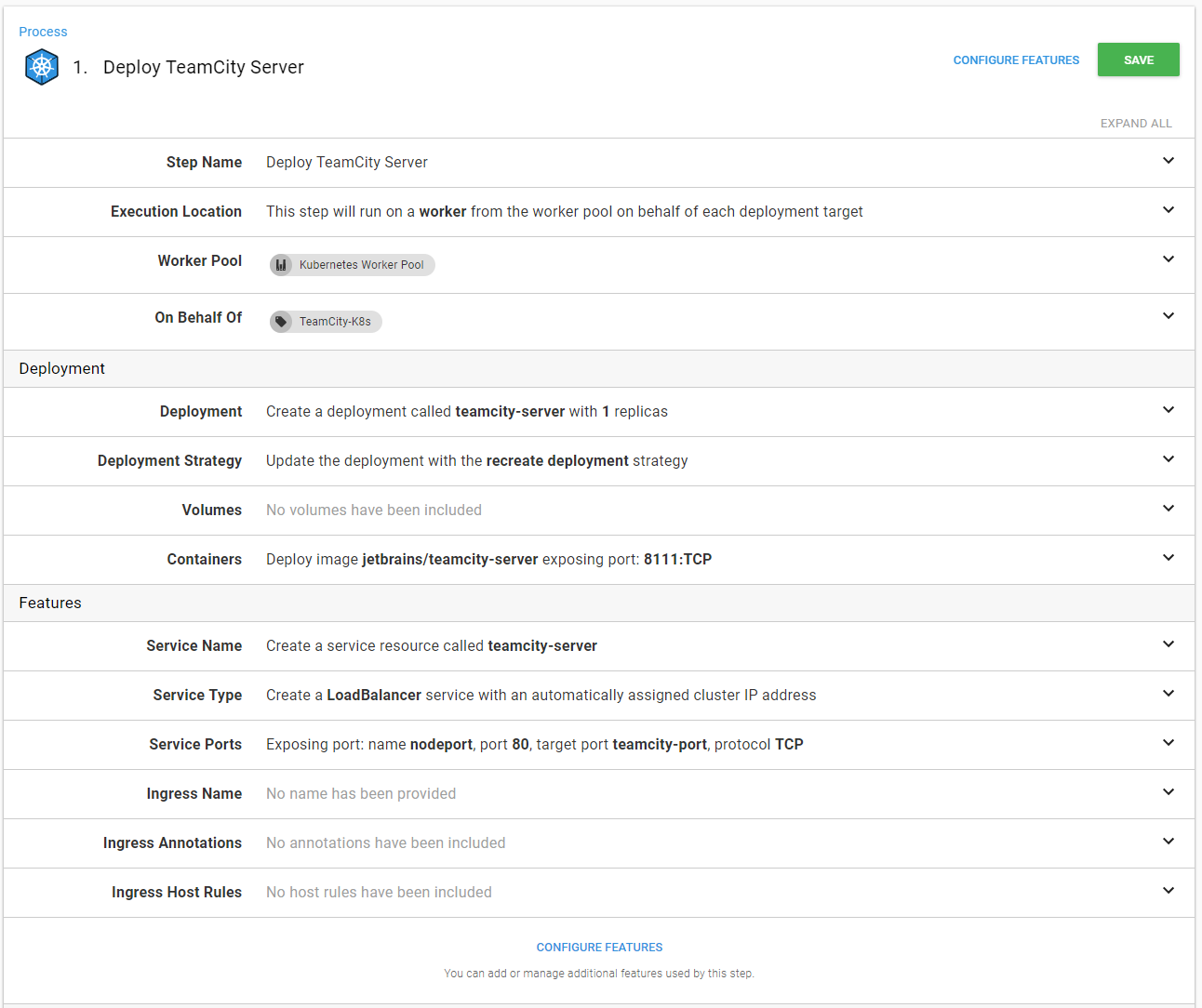The image size is (1202, 1008).
Task: Go back via Process breadcrumb link
Action: (x=43, y=32)
